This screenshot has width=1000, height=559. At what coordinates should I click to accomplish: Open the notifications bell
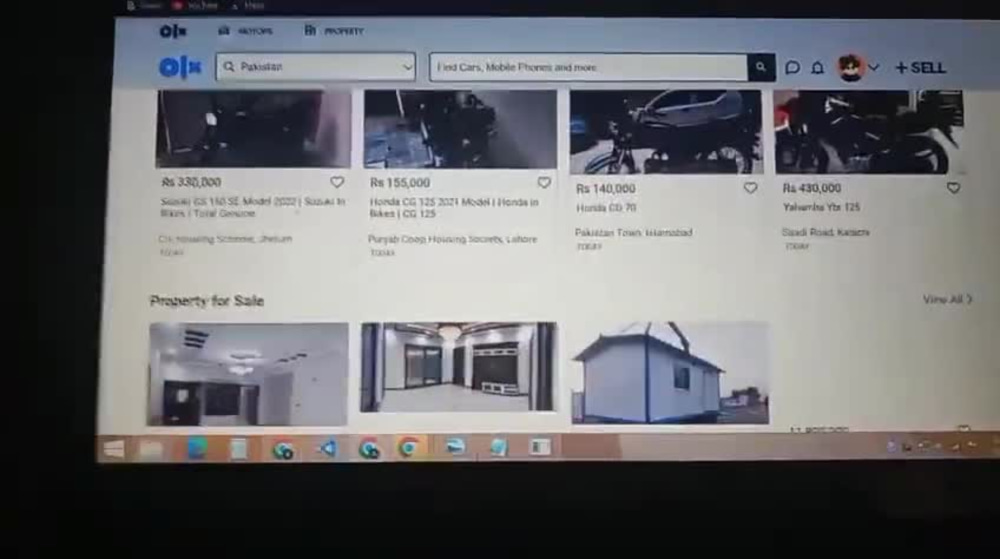[x=818, y=68]
